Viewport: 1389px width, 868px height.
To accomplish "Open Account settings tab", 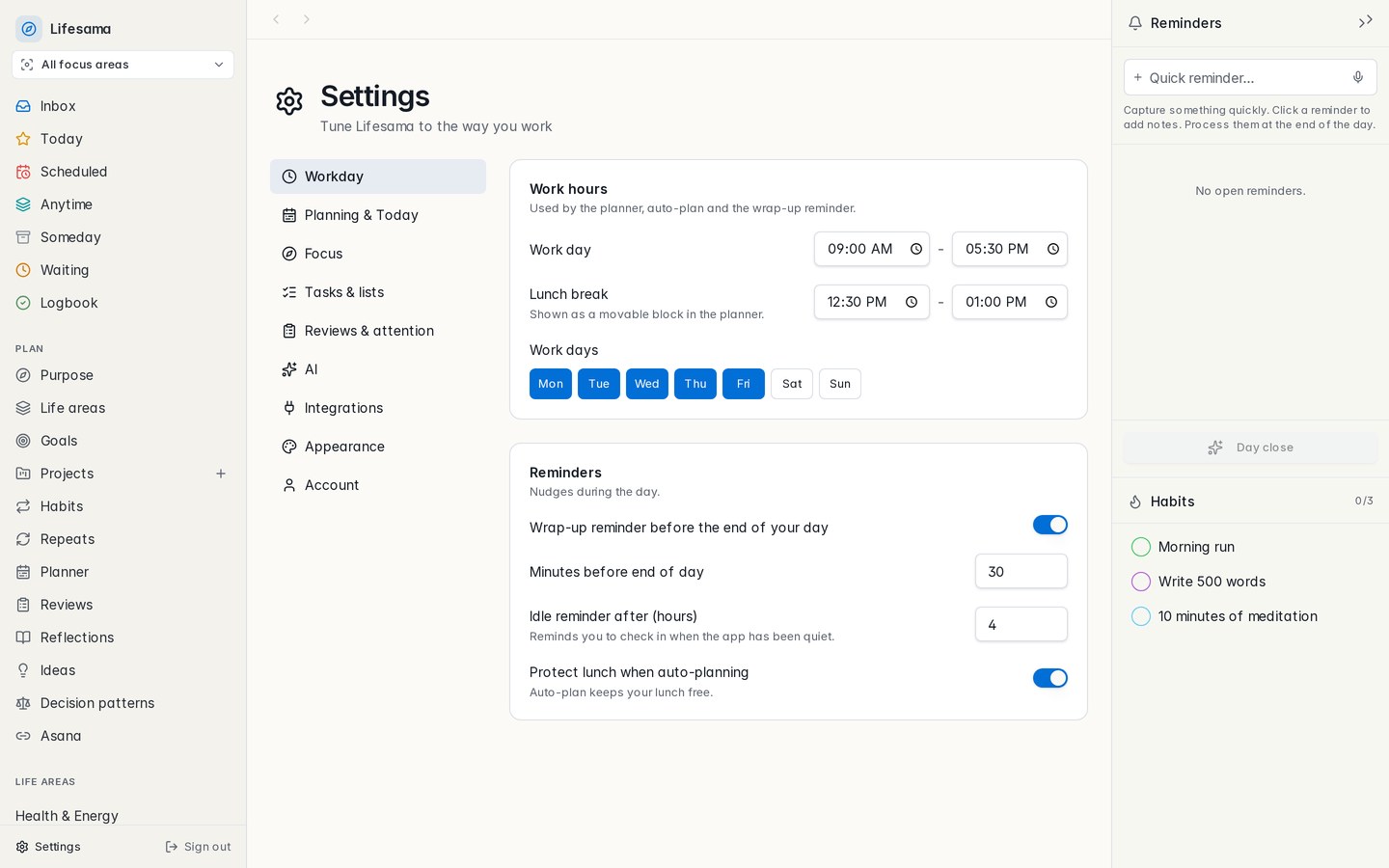I will [378, 485].
